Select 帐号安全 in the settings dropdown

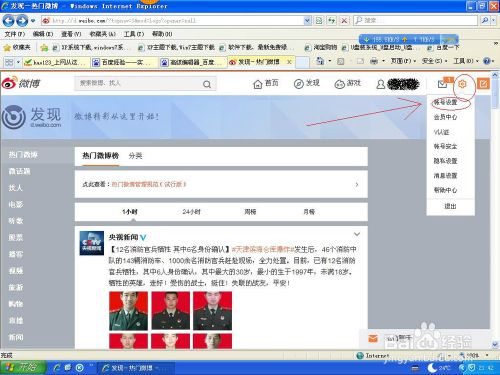445,146
